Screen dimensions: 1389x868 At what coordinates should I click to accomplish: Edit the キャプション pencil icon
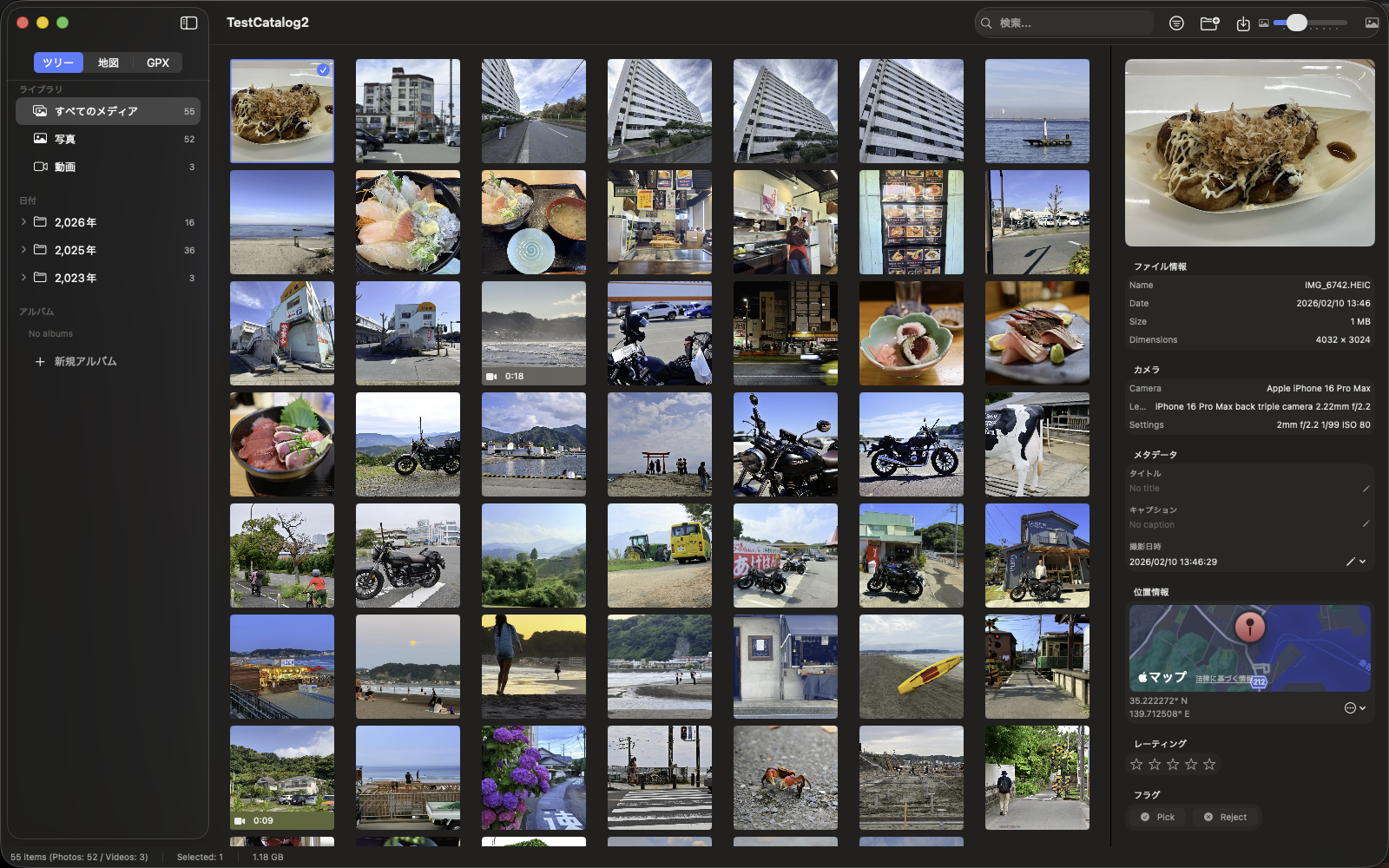point(1366,524)
